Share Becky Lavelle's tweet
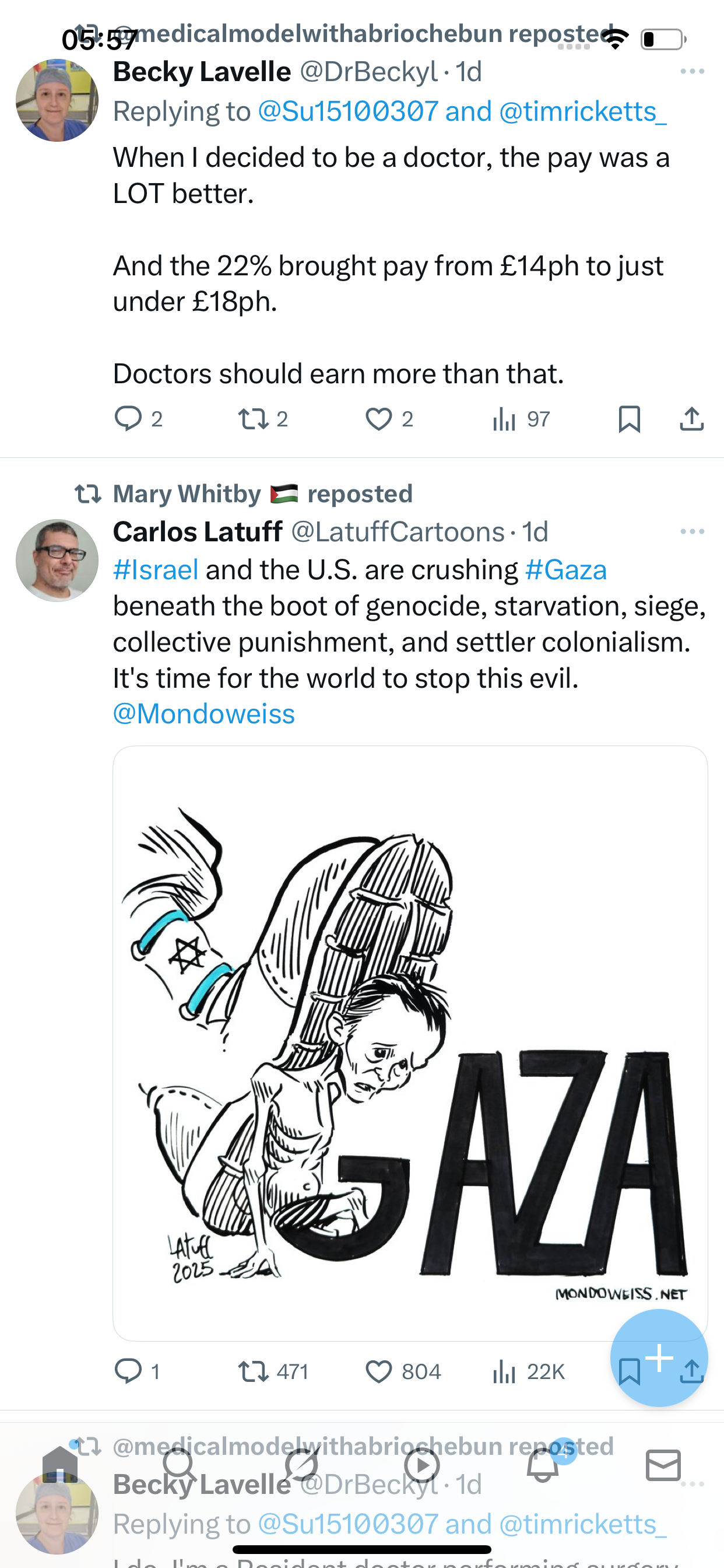This screenshot has width=724, height=1568. (692, 419)
